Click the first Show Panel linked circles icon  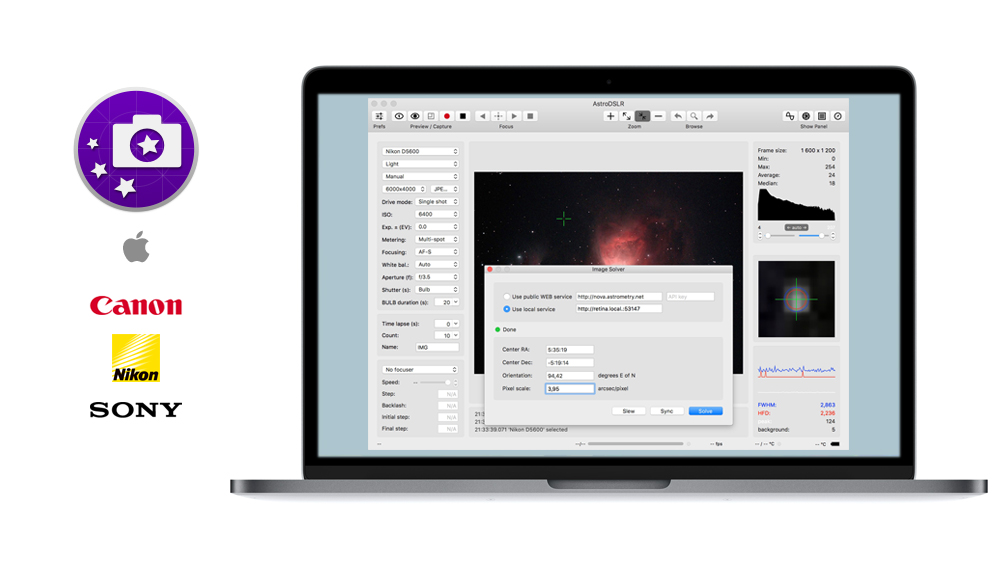click(x=790, y=116)
